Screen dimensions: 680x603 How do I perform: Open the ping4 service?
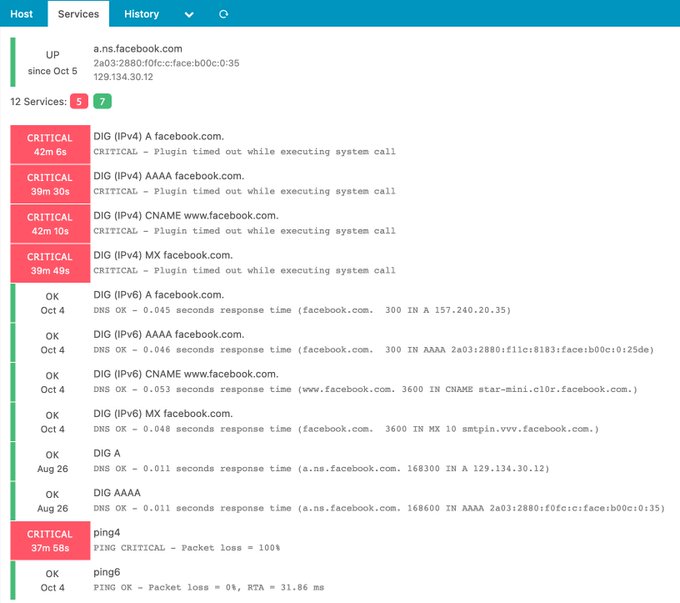click(x=107, y=532)
